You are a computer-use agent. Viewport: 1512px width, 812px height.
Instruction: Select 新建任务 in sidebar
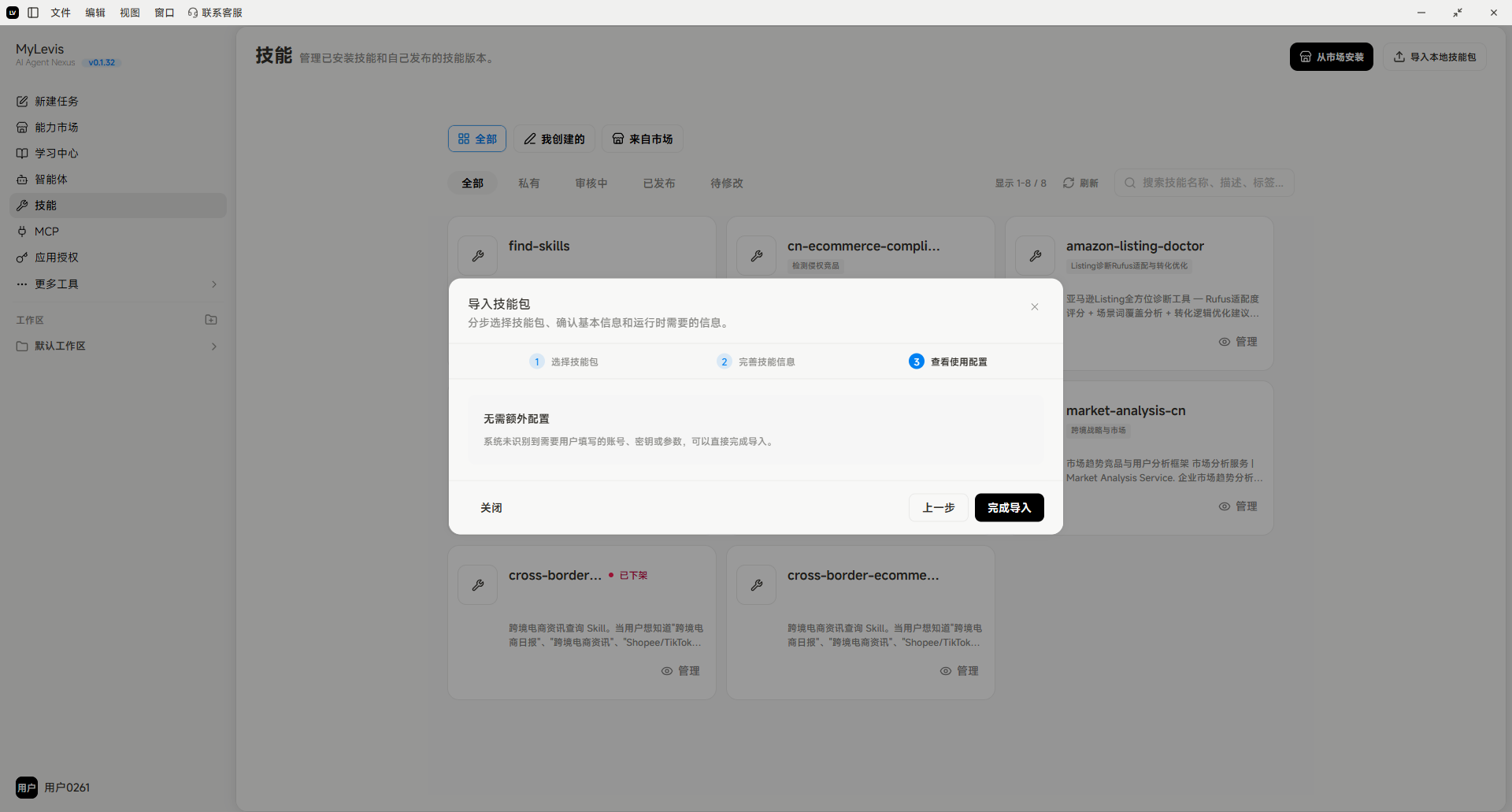point(118,102)
